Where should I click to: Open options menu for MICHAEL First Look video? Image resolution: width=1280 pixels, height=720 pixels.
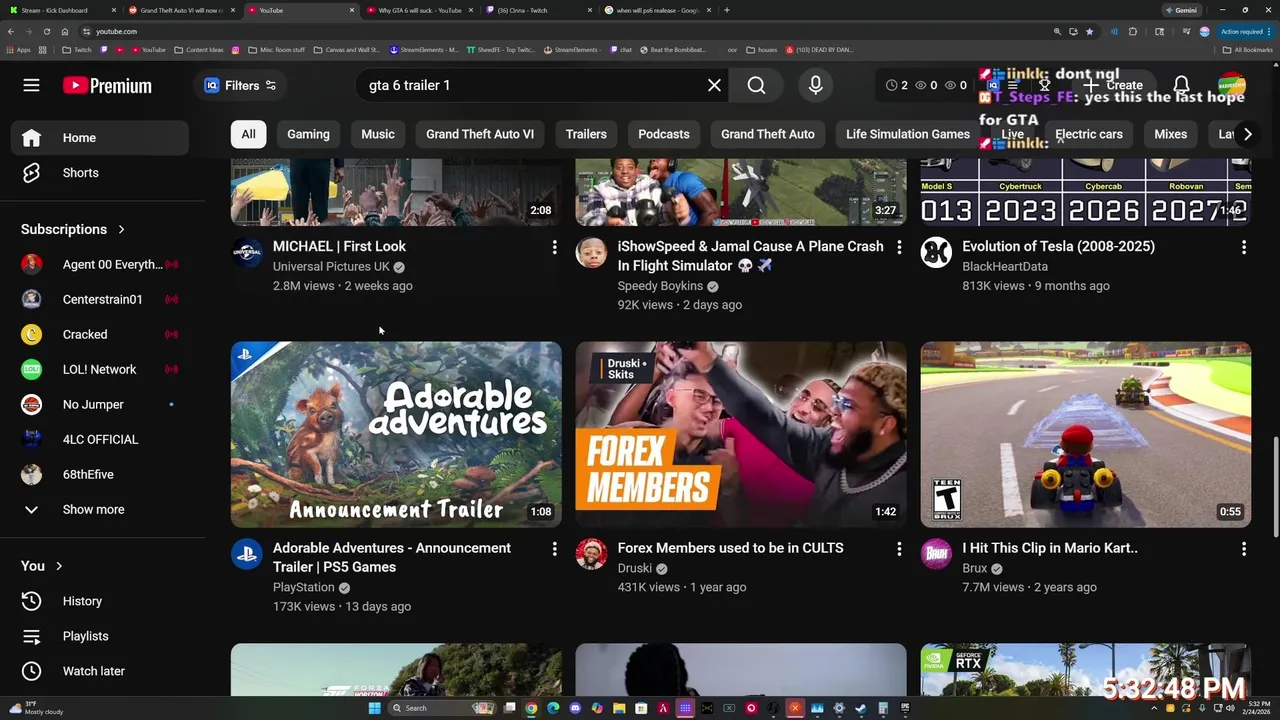554,247
